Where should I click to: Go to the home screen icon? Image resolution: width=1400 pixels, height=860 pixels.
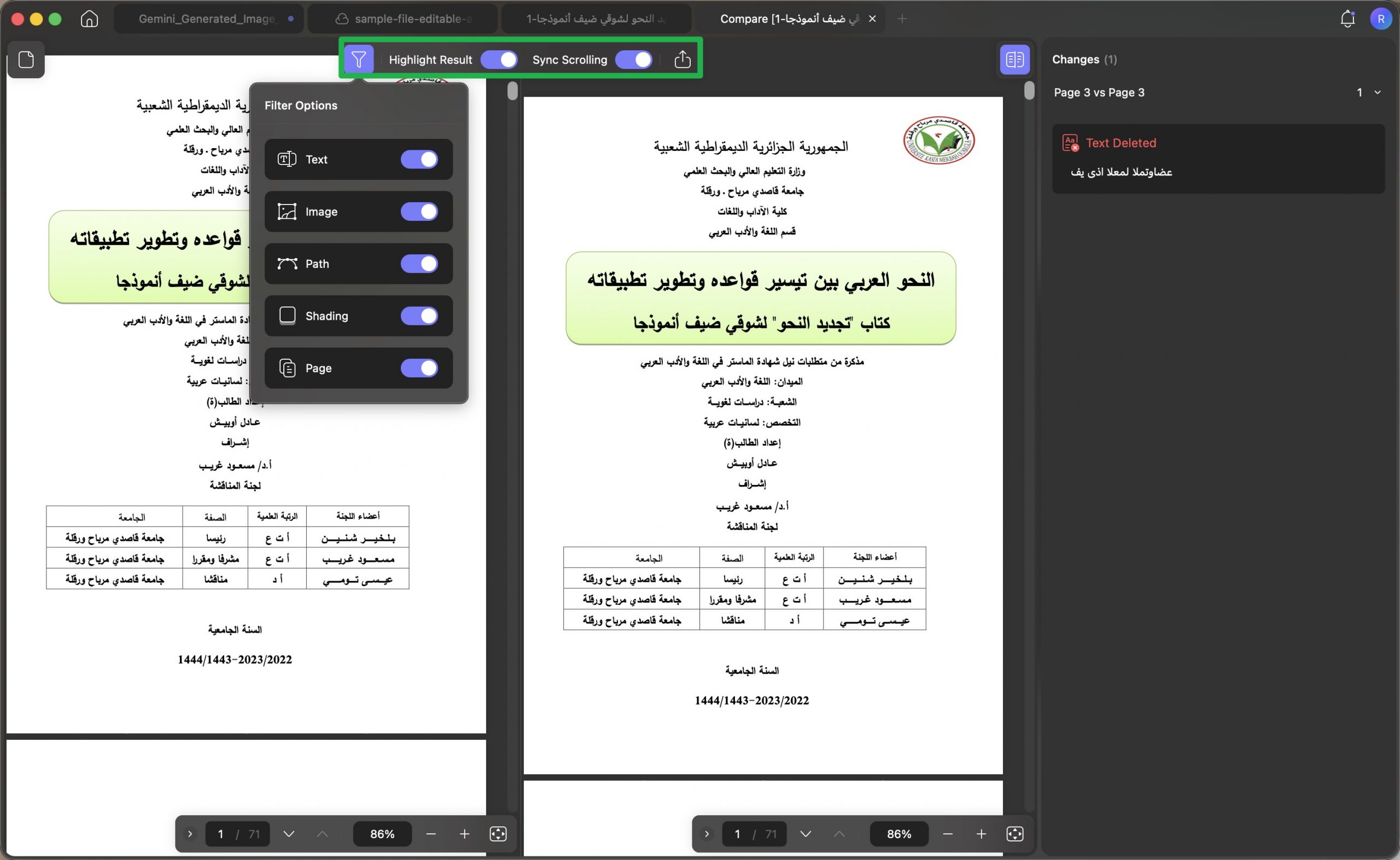tap(89, 19)
